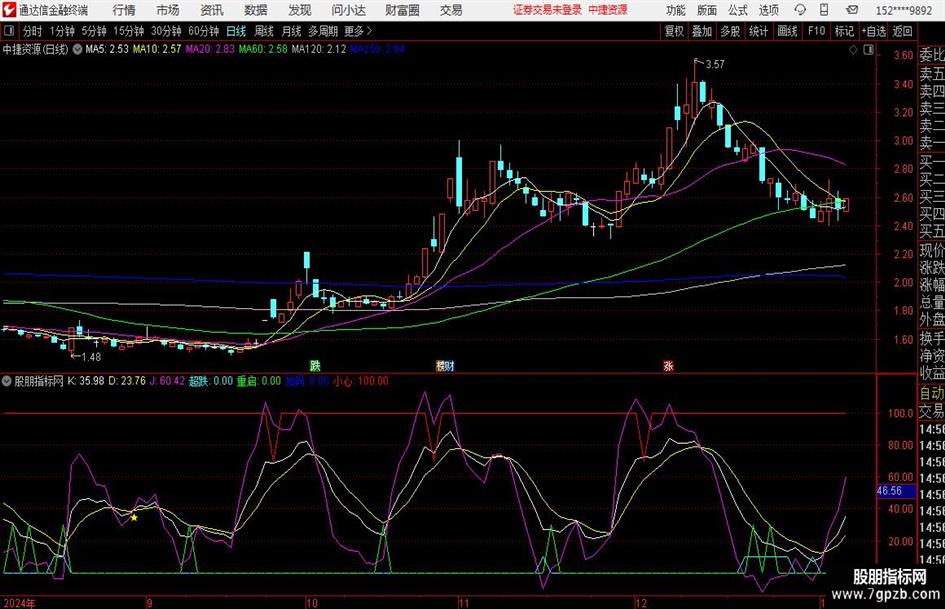Switch to the 60分钟 period tab
This screenshot has height=609, width=945.
click(x=203, y=31)
